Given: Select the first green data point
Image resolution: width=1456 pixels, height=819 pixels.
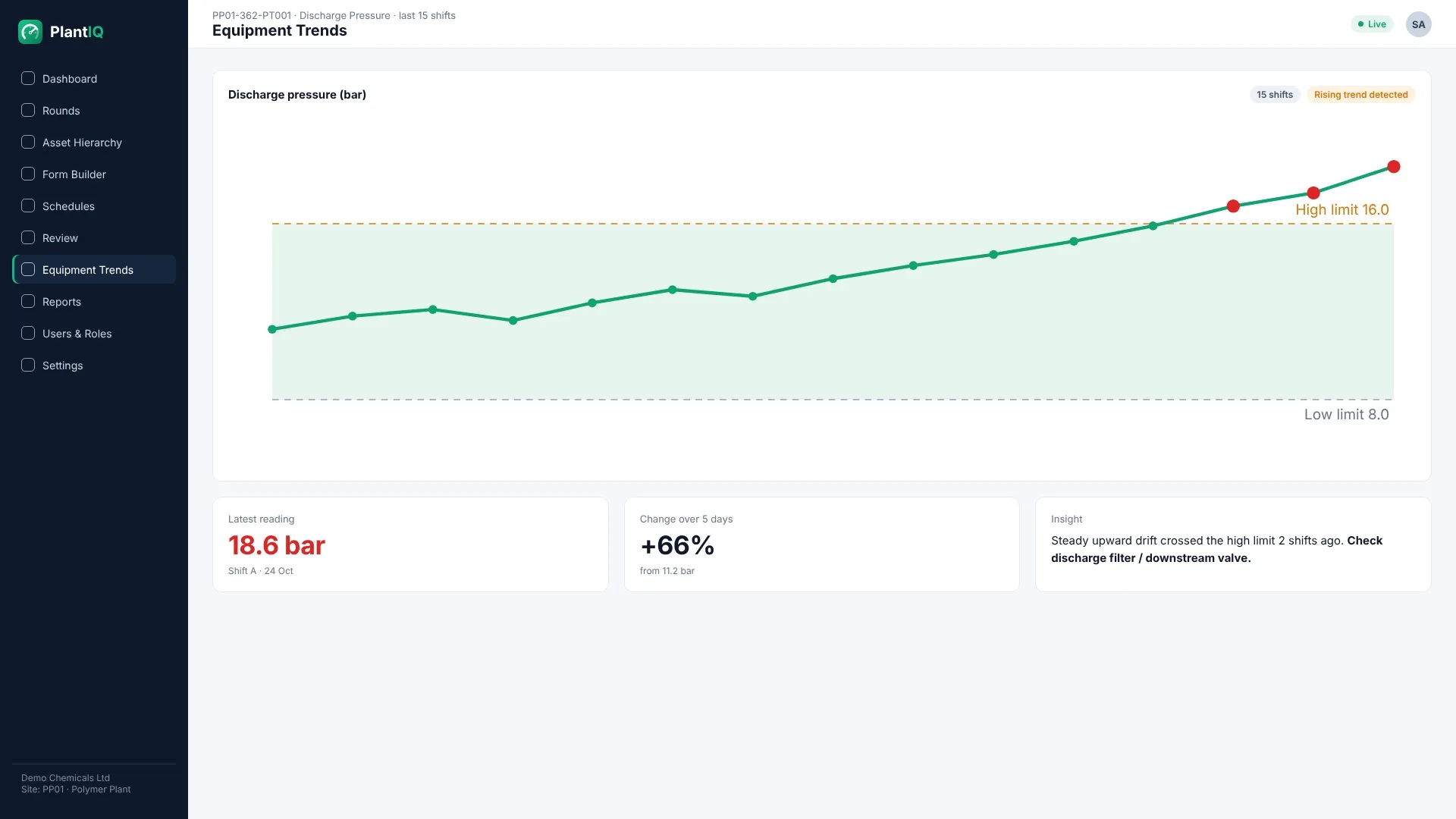Looking at the screenshot, I should [272, 329].
